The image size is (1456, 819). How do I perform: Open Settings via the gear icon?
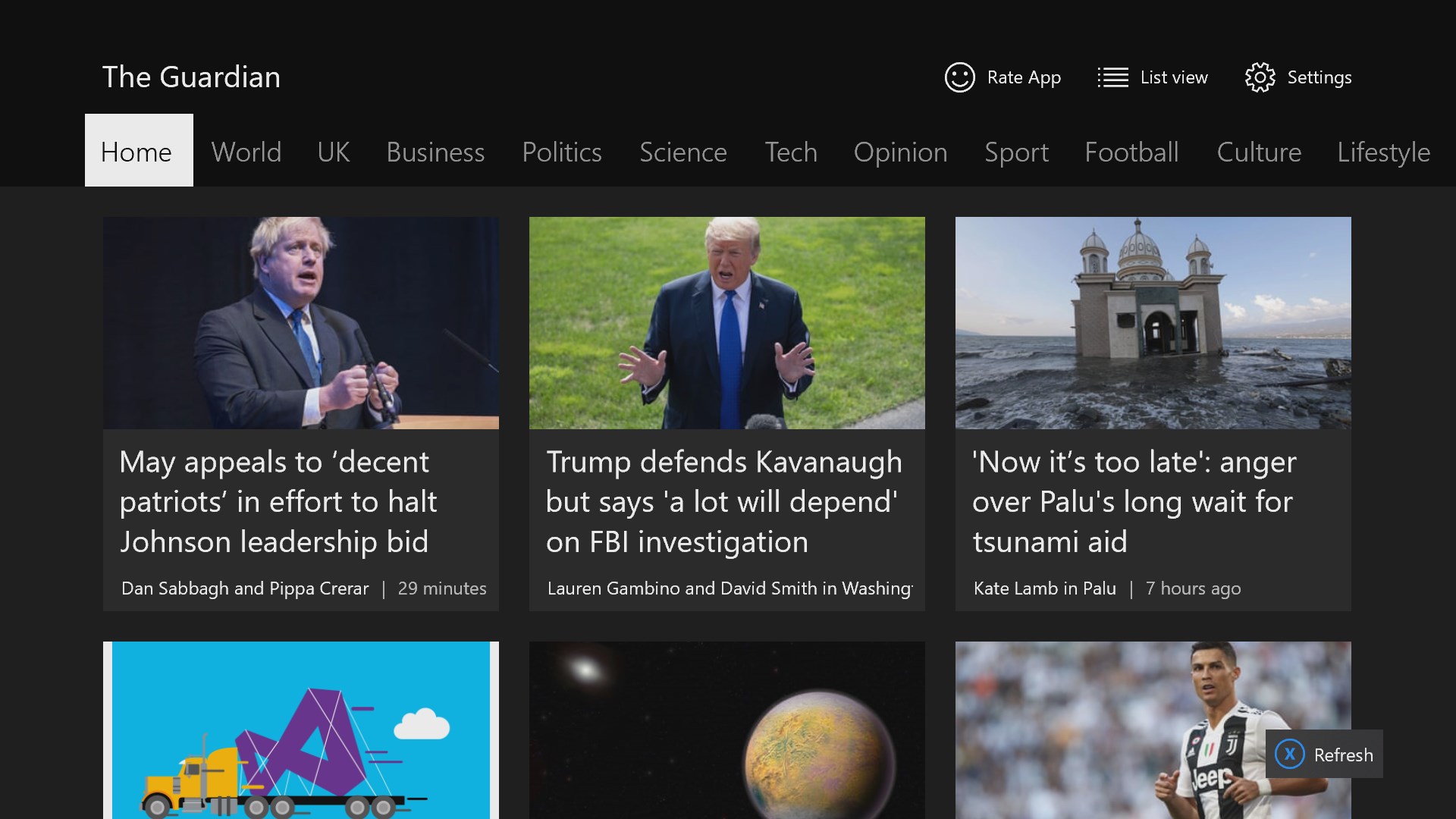coord(1260,77)
